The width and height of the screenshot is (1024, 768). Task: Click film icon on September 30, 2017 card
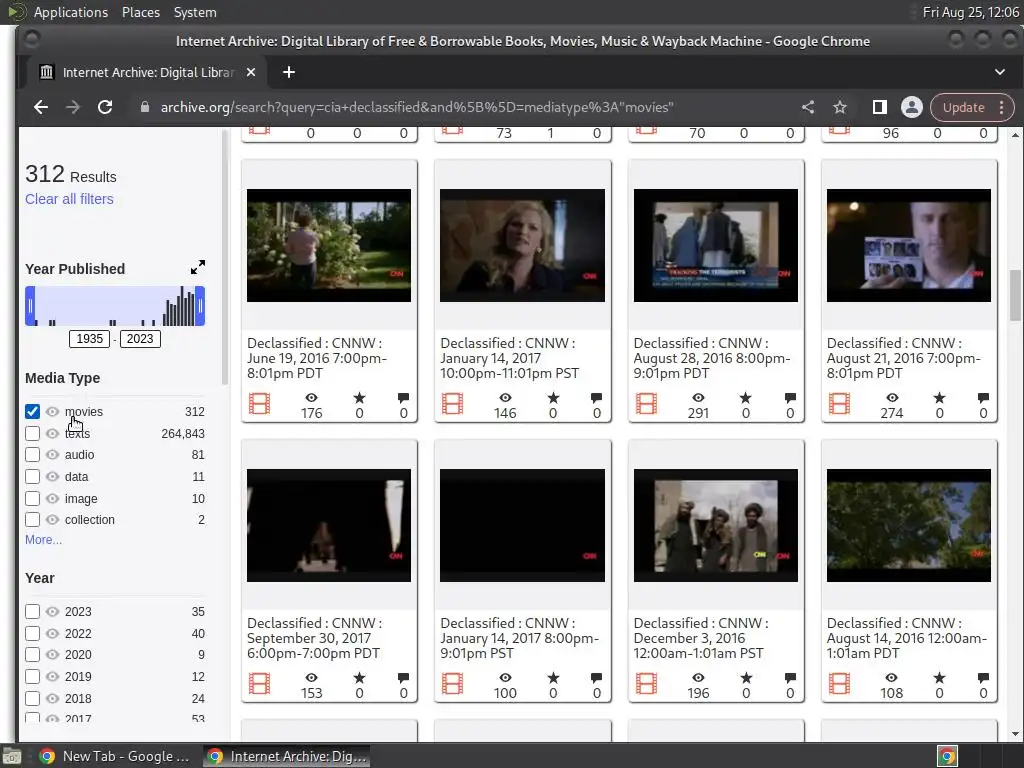click(259, 684)
